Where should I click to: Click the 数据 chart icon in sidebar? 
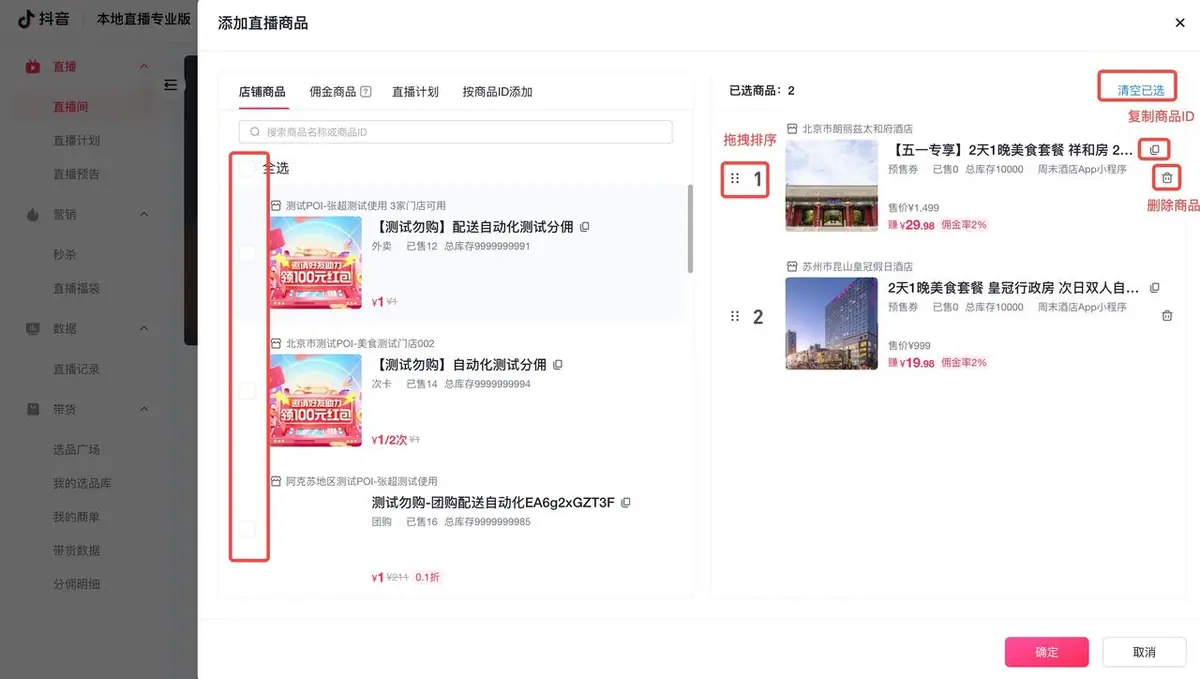coord(33,328)
